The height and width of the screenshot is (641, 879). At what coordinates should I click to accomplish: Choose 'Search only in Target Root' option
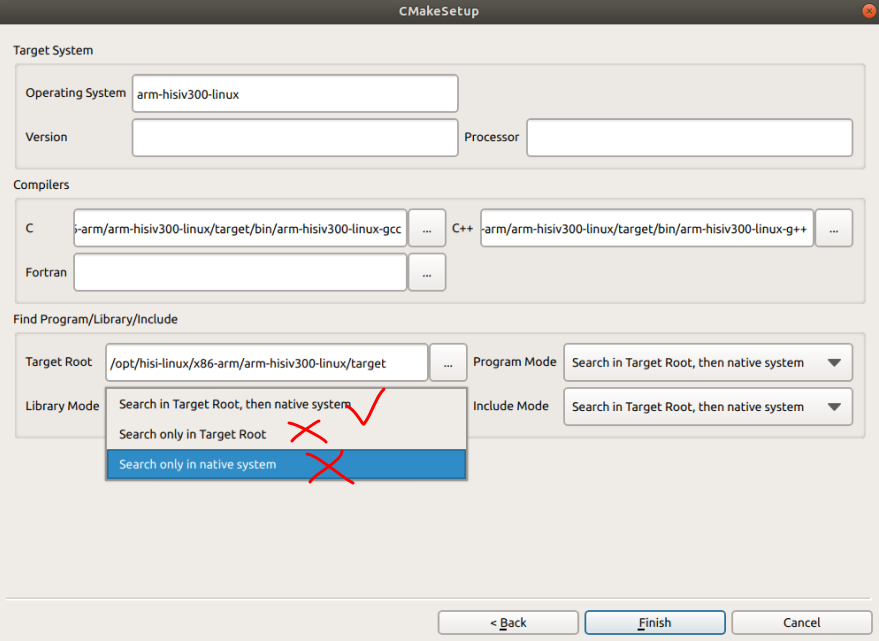286,434
